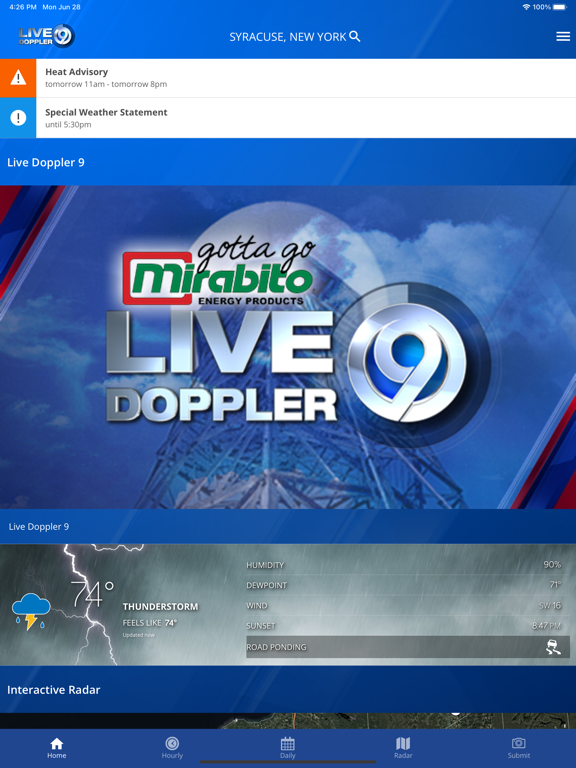
Task: Select the 74° current temperature
Action: (93, 594)
